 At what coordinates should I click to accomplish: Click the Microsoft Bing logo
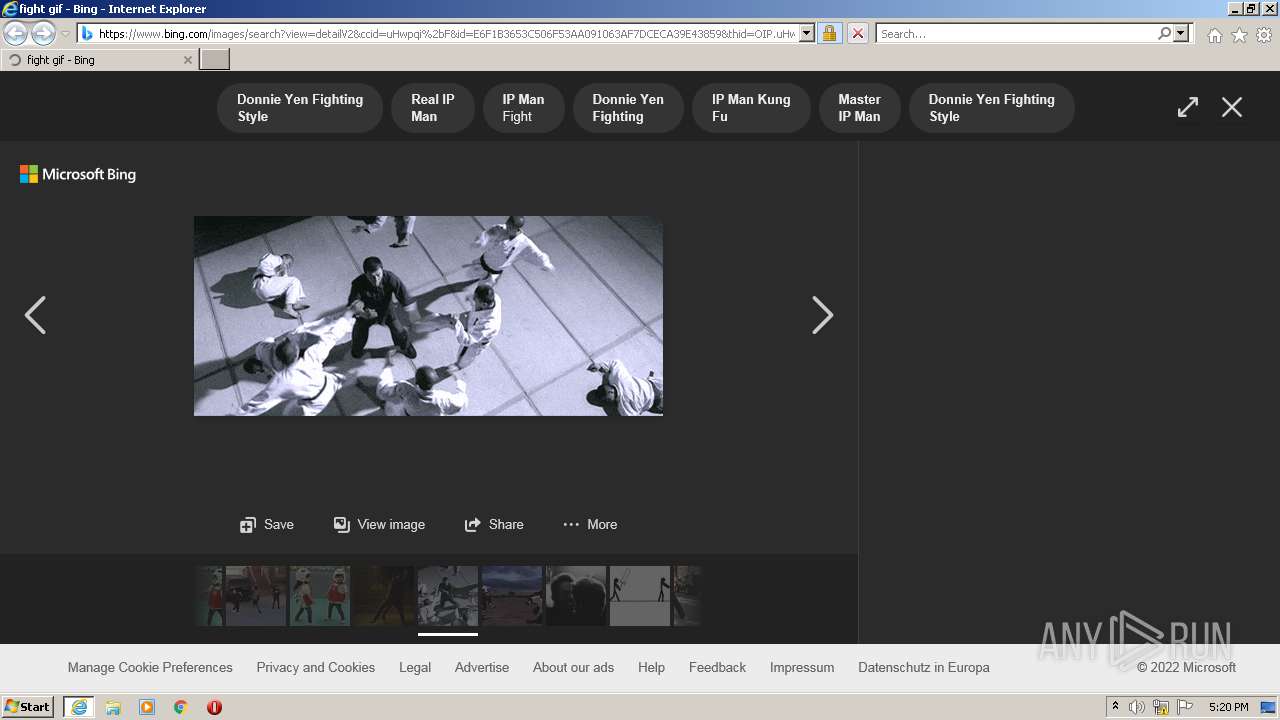(x=78, y=174)
